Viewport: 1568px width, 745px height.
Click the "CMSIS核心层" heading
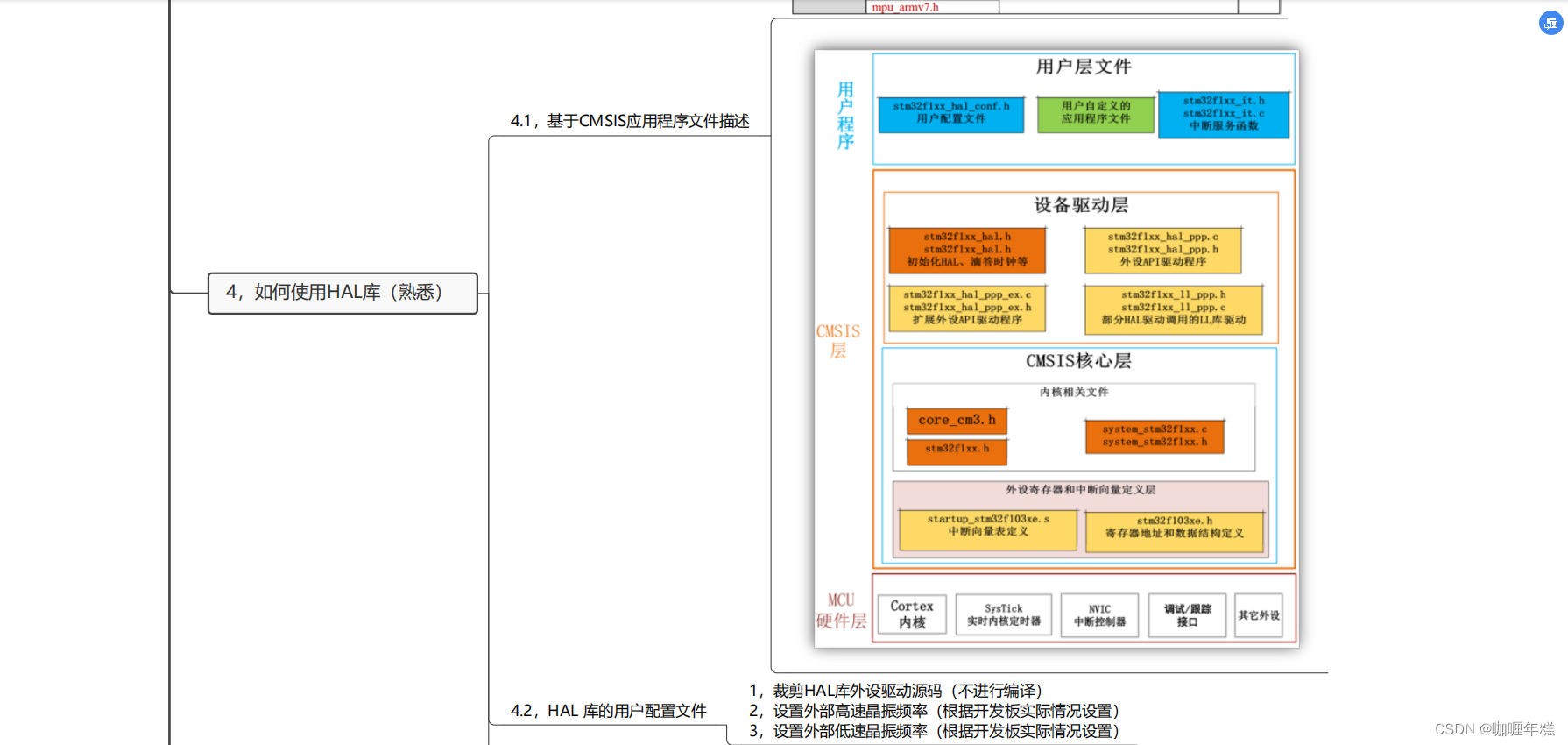(1078, 361)
